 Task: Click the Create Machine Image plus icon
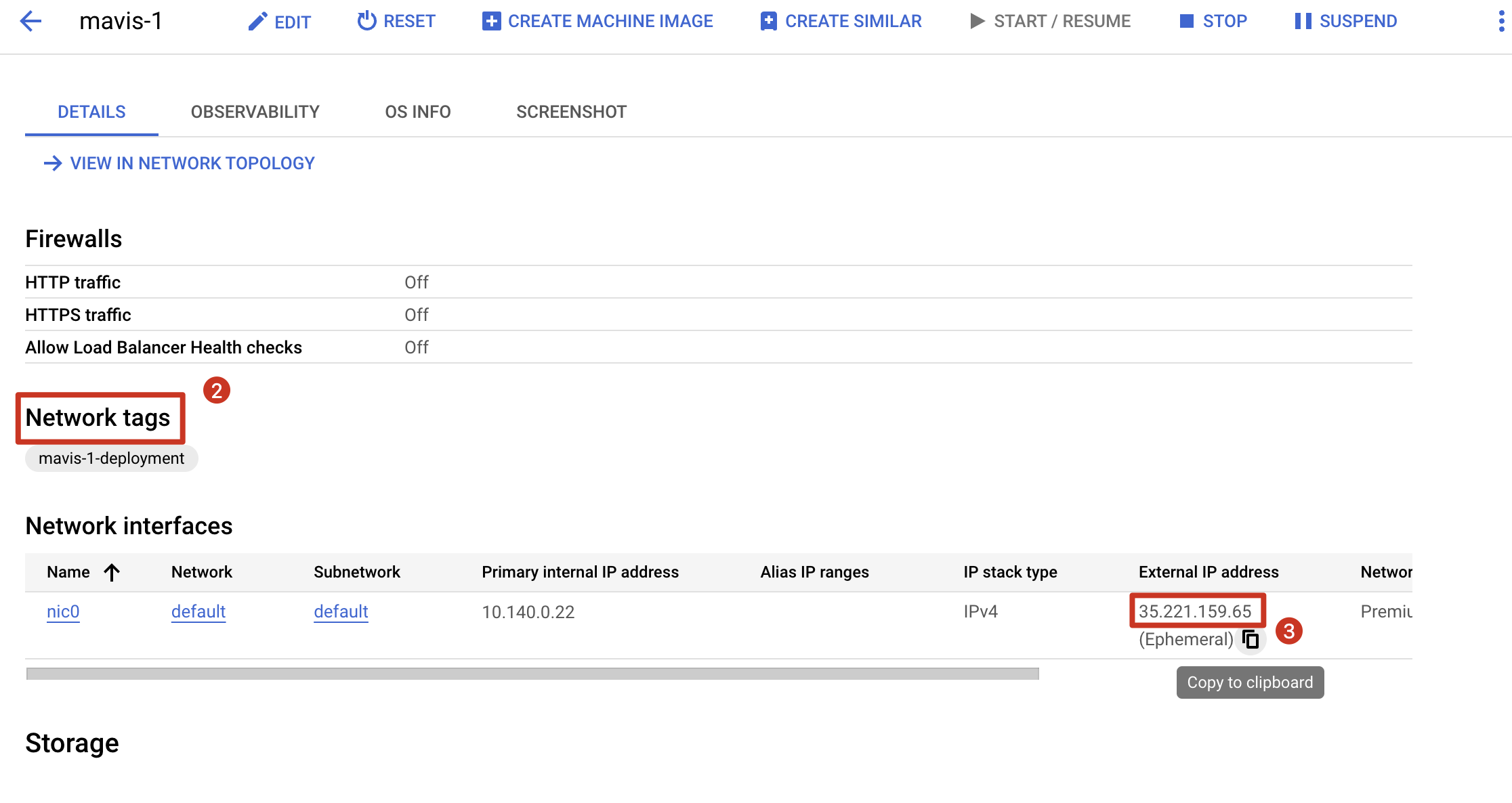(x=491, y=22)
